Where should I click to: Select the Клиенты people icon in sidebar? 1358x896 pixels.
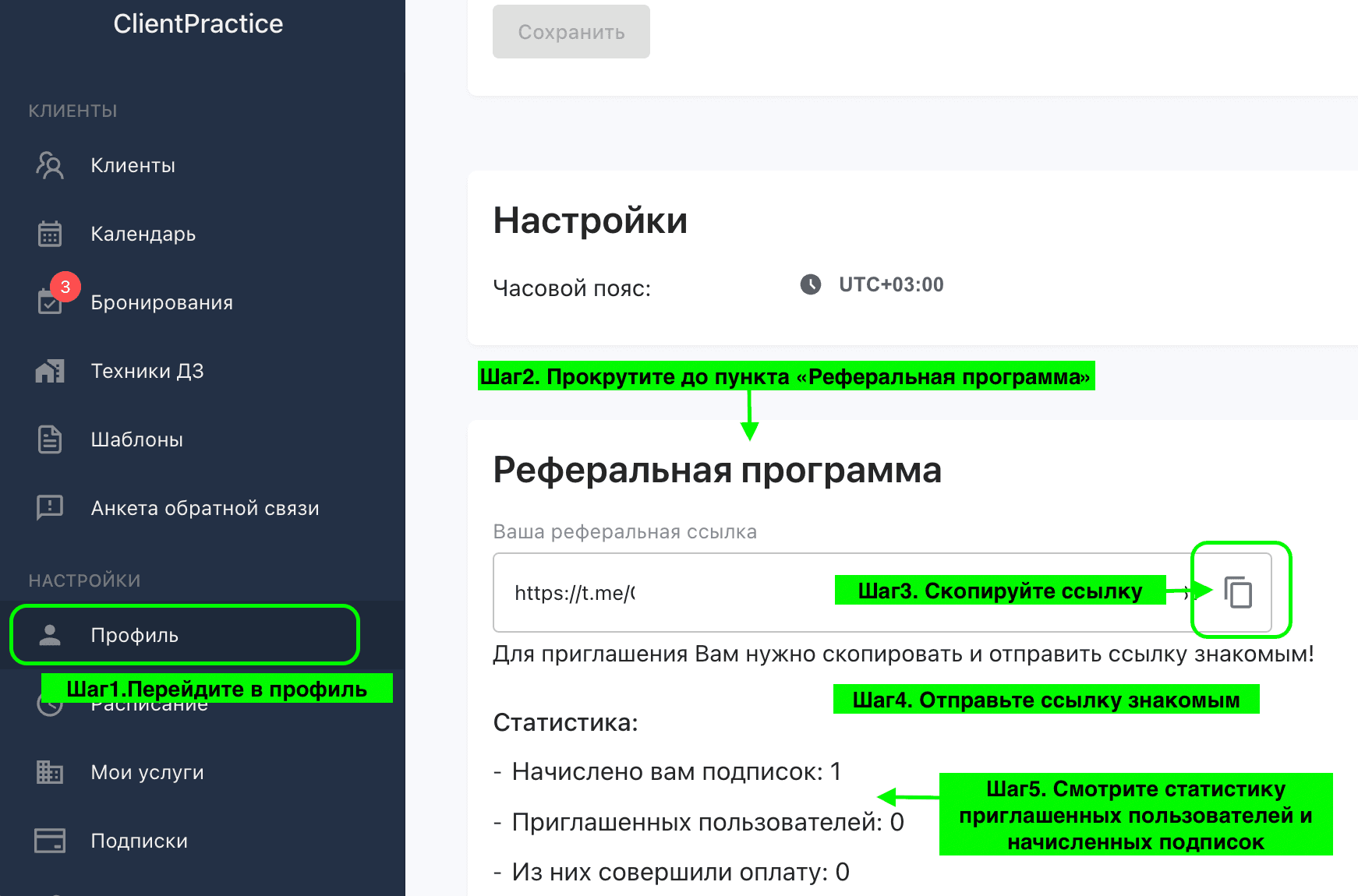pyautogui.click(x=49, y=165)
